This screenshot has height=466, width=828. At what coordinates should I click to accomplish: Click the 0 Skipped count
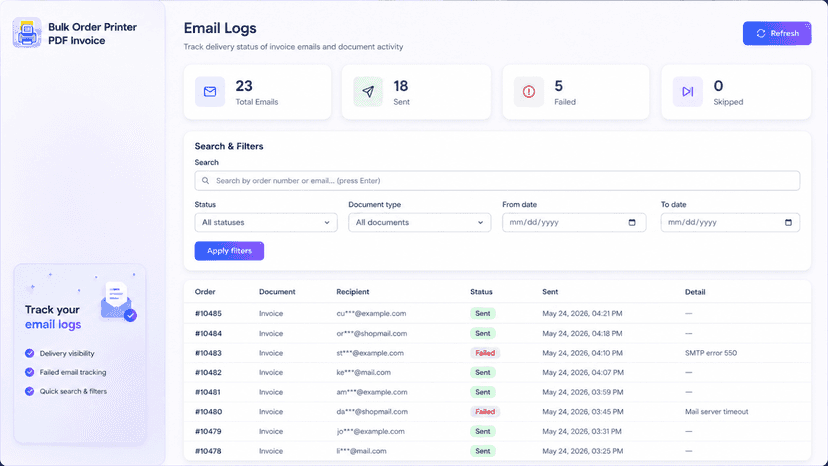point(718,86)
